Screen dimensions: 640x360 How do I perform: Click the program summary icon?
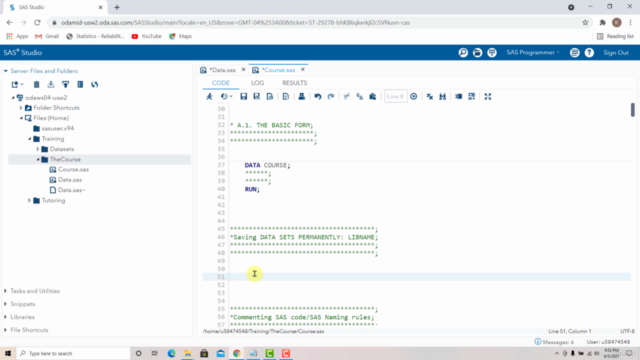pos(286,97)
